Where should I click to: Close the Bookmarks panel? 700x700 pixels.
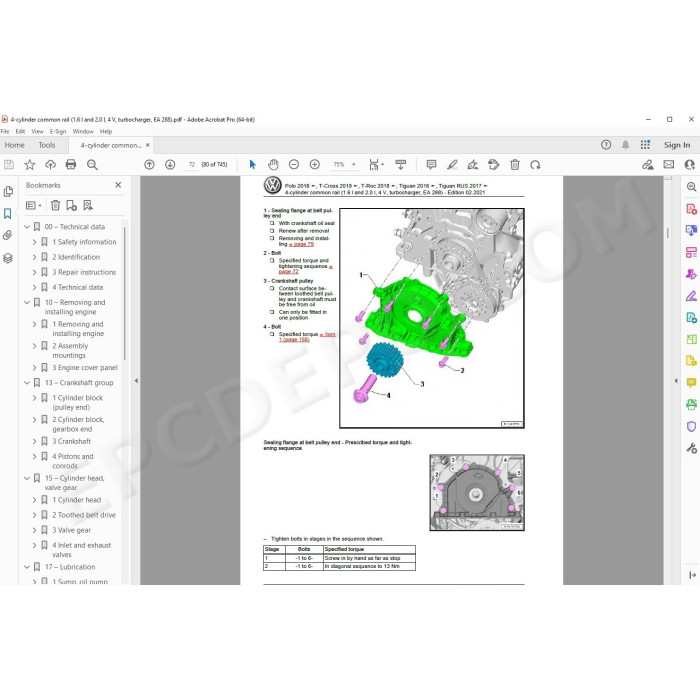click(118, 185)
